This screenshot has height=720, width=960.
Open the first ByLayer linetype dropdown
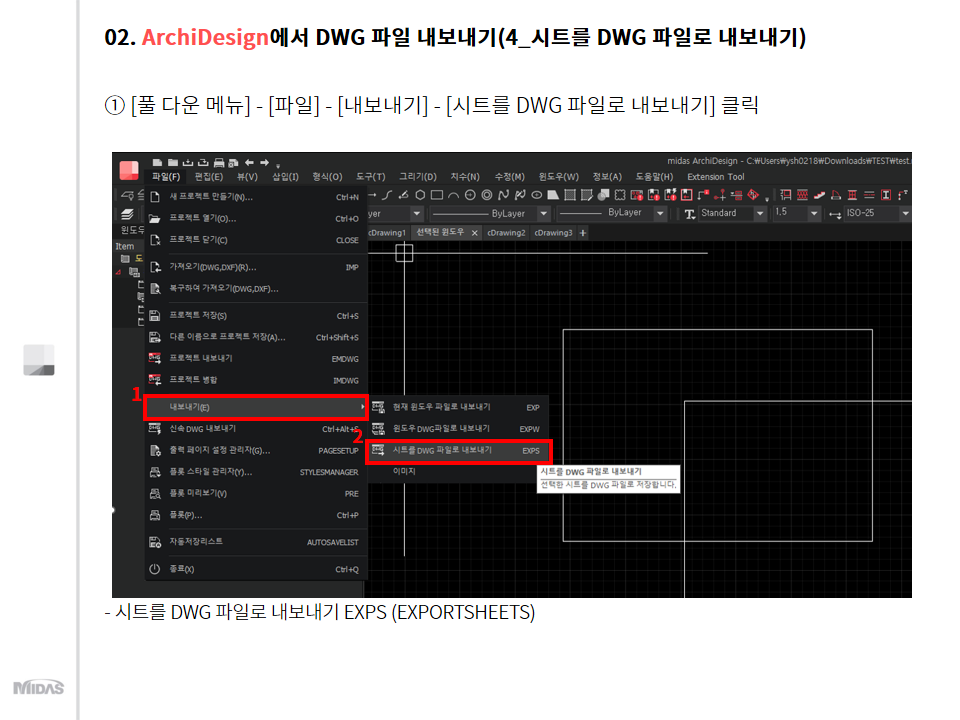pyautogui.click(x=543, y=214)
